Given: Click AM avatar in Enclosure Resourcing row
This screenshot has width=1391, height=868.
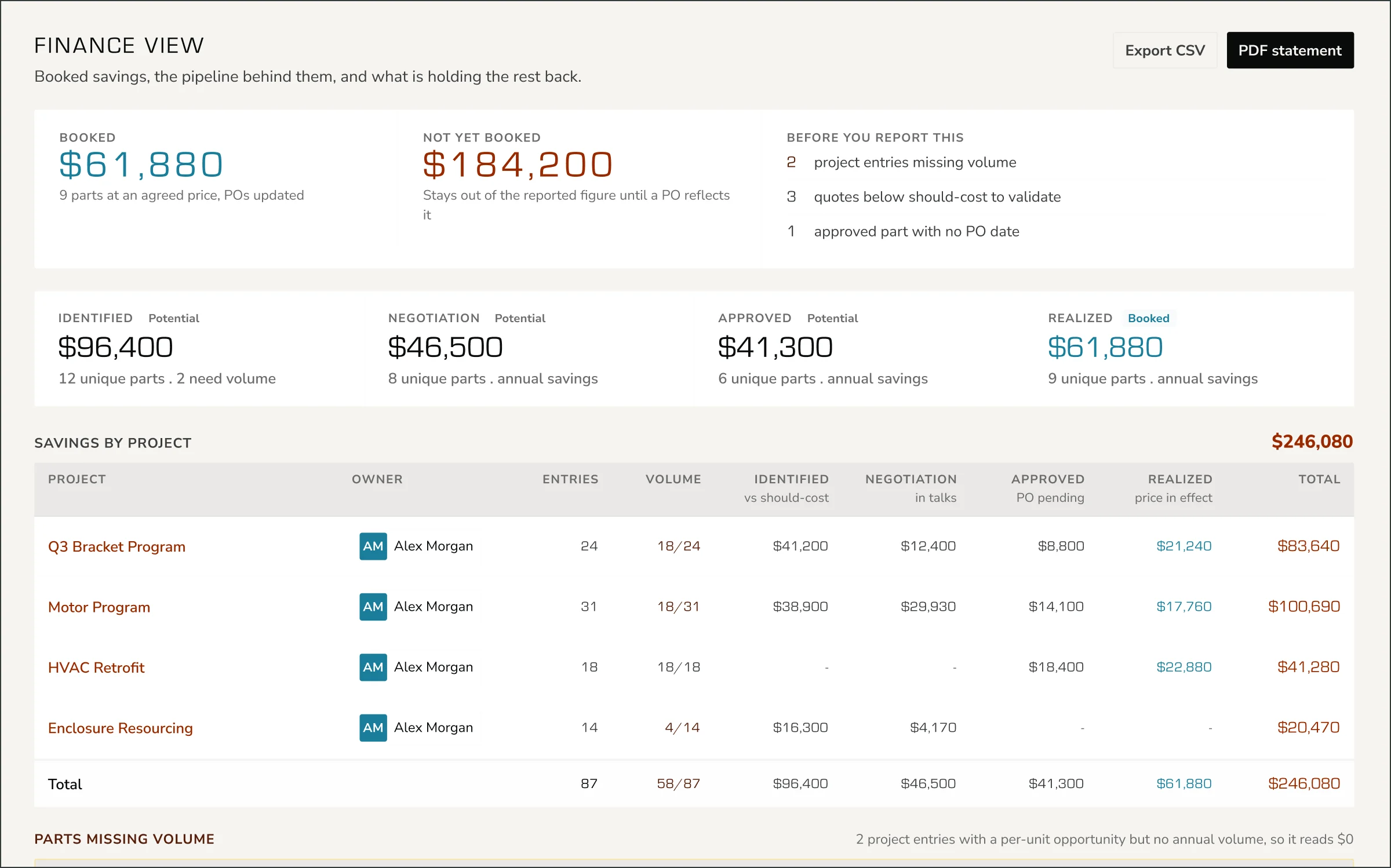Looking at the screenshot, I should coord(373,728).
